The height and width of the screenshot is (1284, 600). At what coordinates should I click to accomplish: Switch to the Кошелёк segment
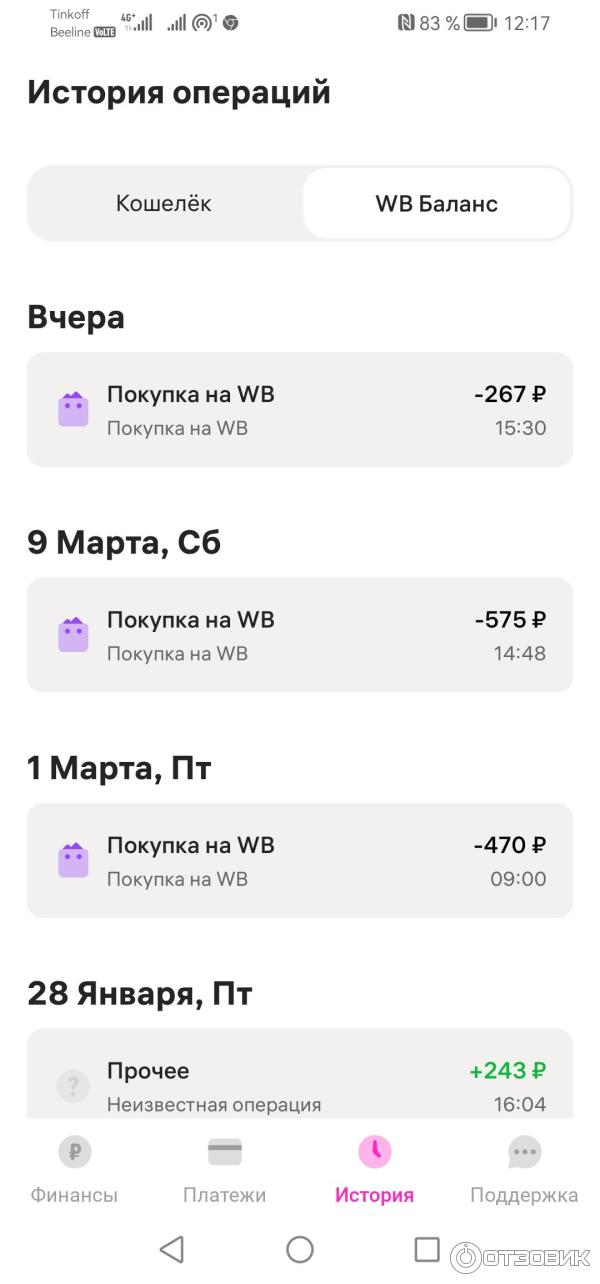164,204
